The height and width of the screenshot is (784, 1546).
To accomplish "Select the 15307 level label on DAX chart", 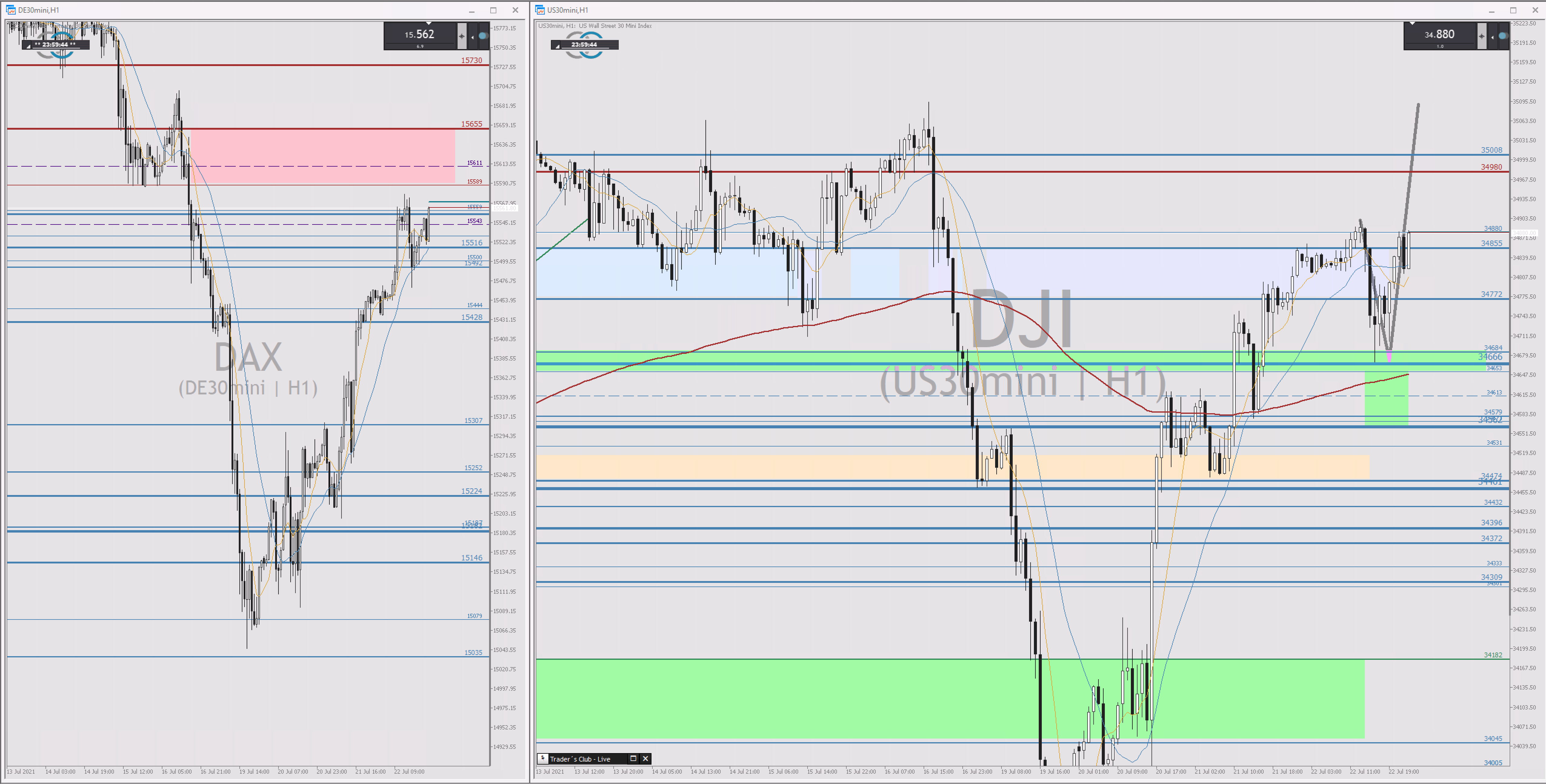I will click(x=473, y=420).
